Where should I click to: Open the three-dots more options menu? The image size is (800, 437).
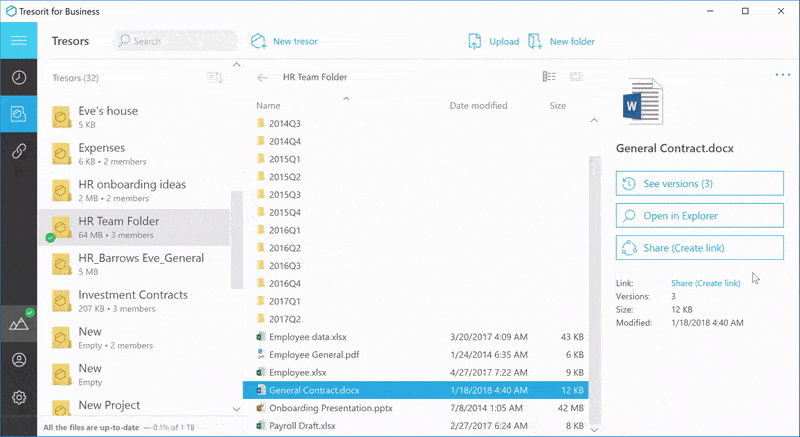coord(782,75)
